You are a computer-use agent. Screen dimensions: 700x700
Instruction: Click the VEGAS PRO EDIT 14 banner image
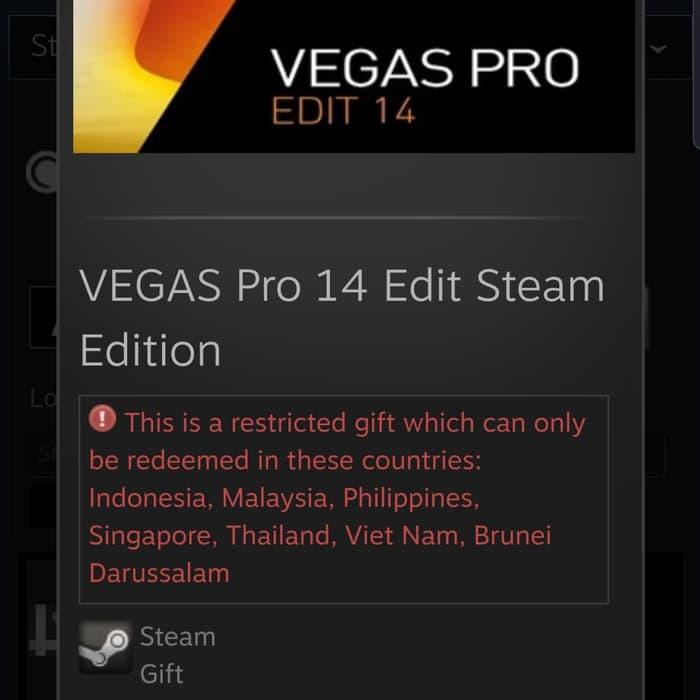(x=354, y=76)
